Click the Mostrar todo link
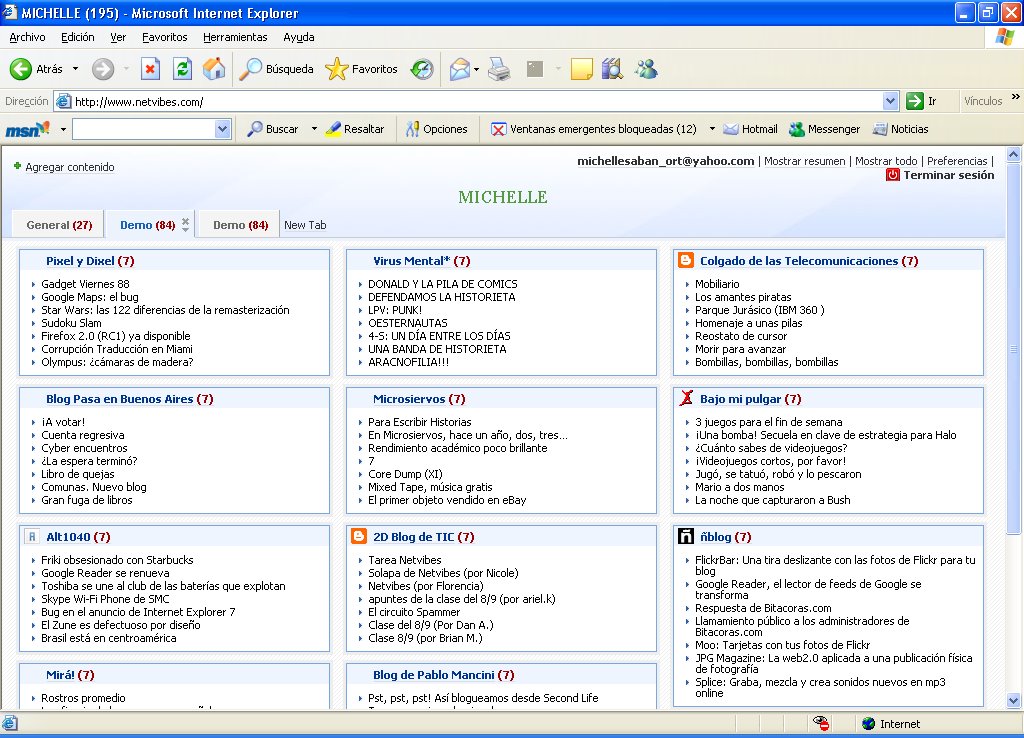Screen dimensions: 1024x738 point(886,161)
